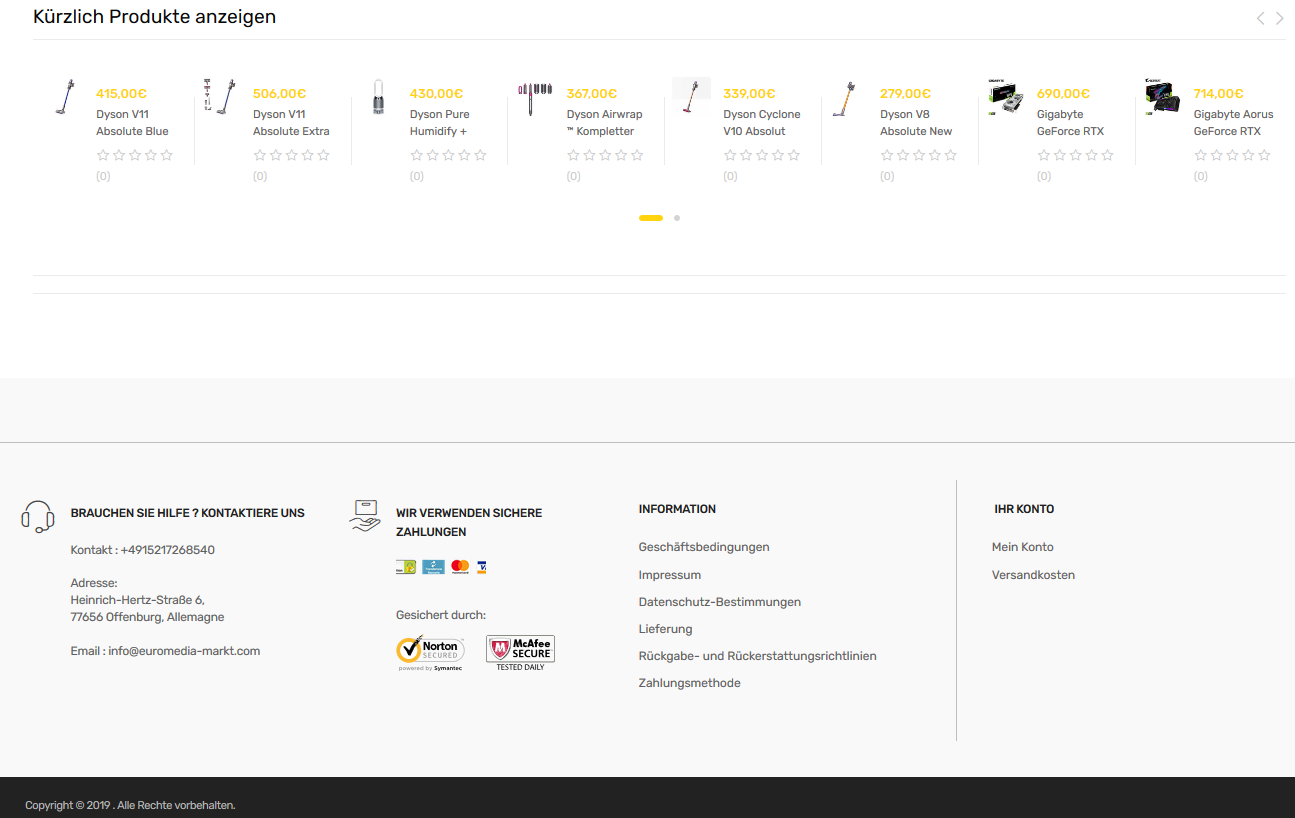1295x818 pixels.
Task: Open Dyson Cyclone V10 Absolut image
Action: tap(691, 98)
